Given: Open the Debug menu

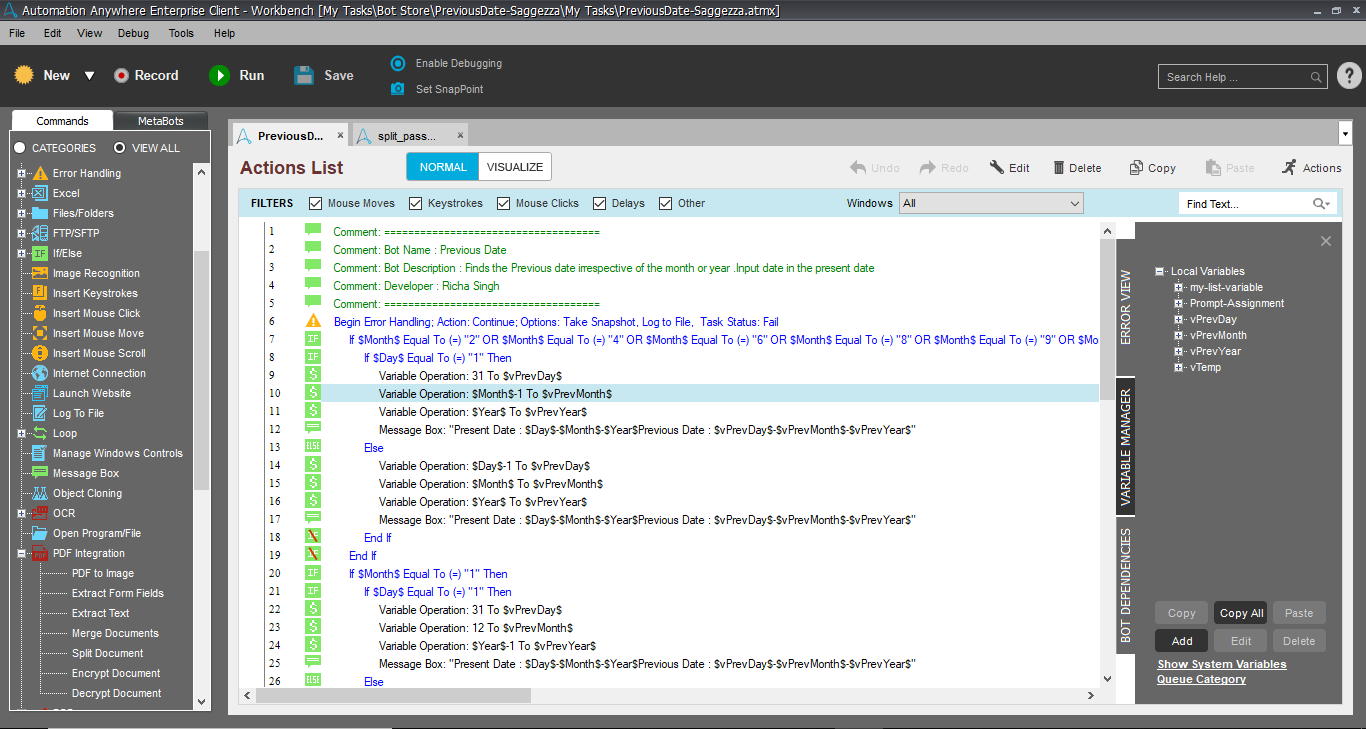Looking at the screenshot, I should (x=133, y=33).
